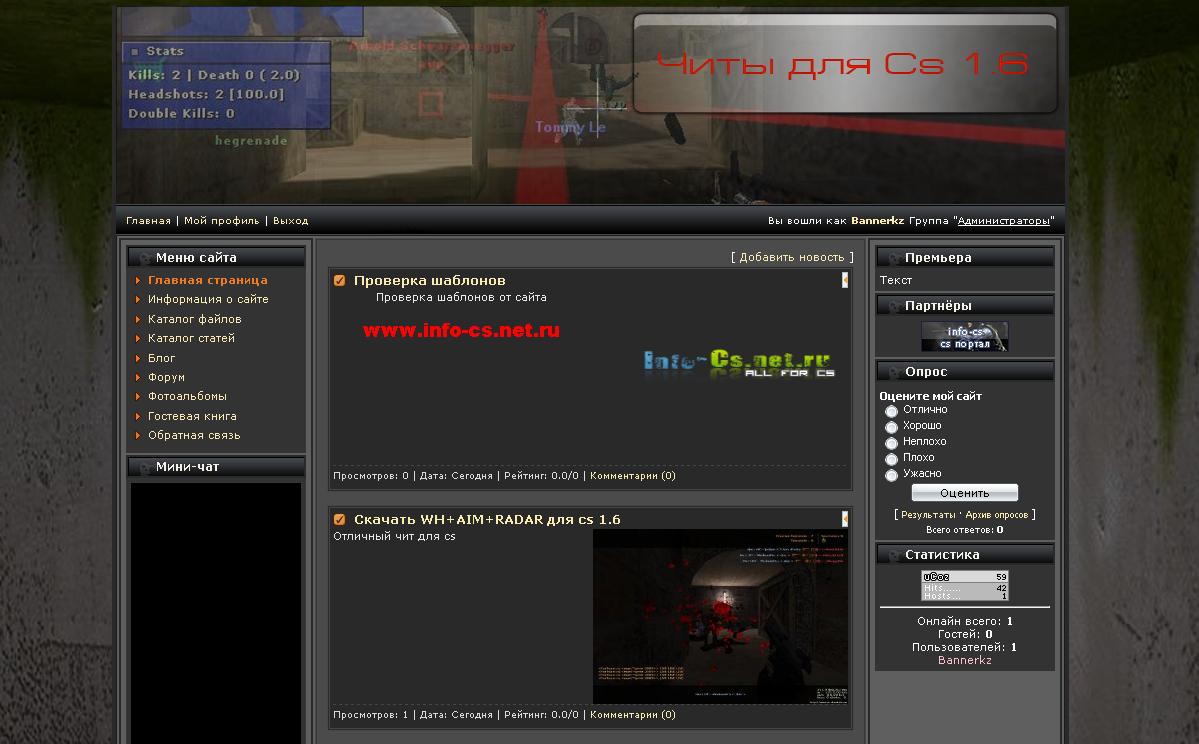
Task: Open the Архив опросов link
Action: click(996, 515)
